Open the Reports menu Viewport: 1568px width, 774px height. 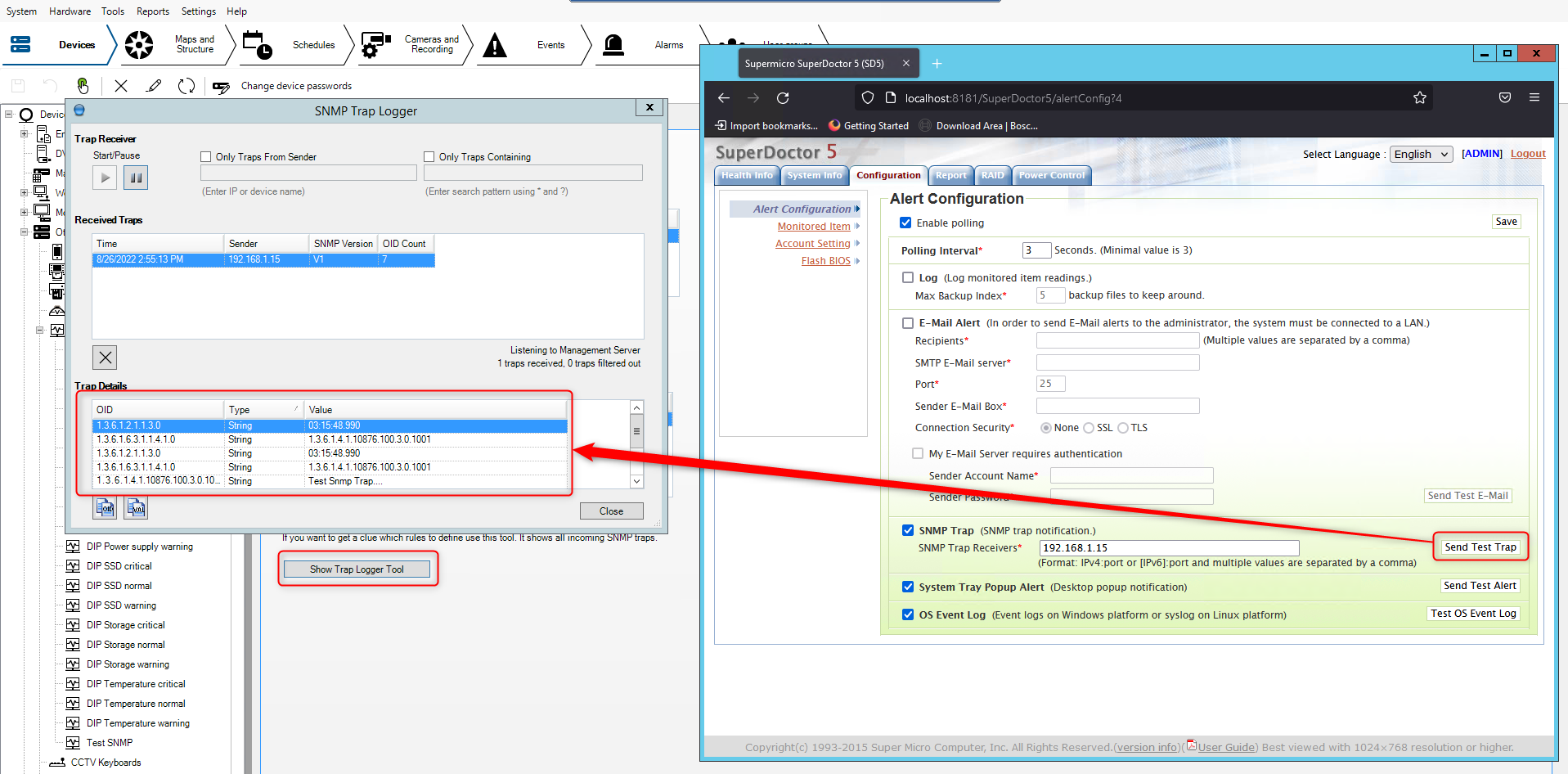click(153, 11)
